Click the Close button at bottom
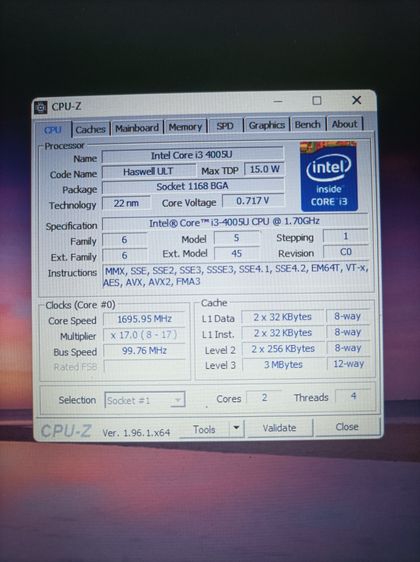The width and height of the screenshot is (420, 562). click(x=347, y=427)
